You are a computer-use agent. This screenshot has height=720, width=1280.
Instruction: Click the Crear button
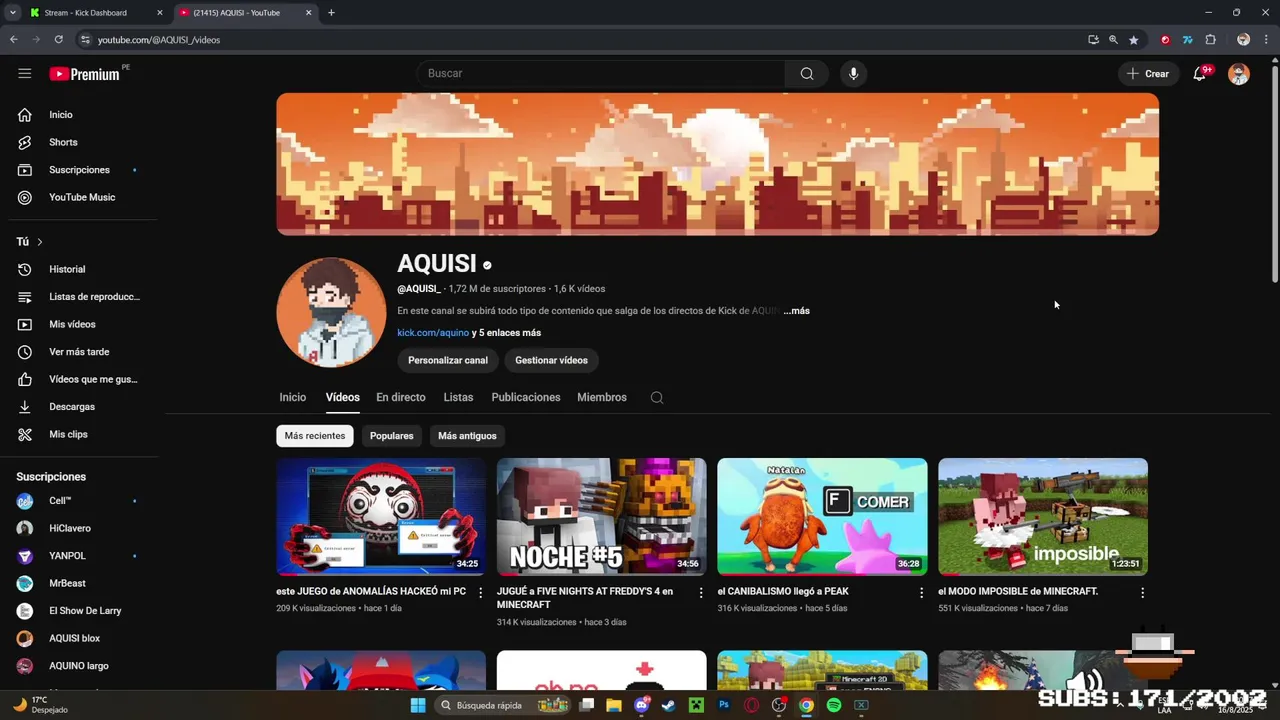pos(1148,73)
